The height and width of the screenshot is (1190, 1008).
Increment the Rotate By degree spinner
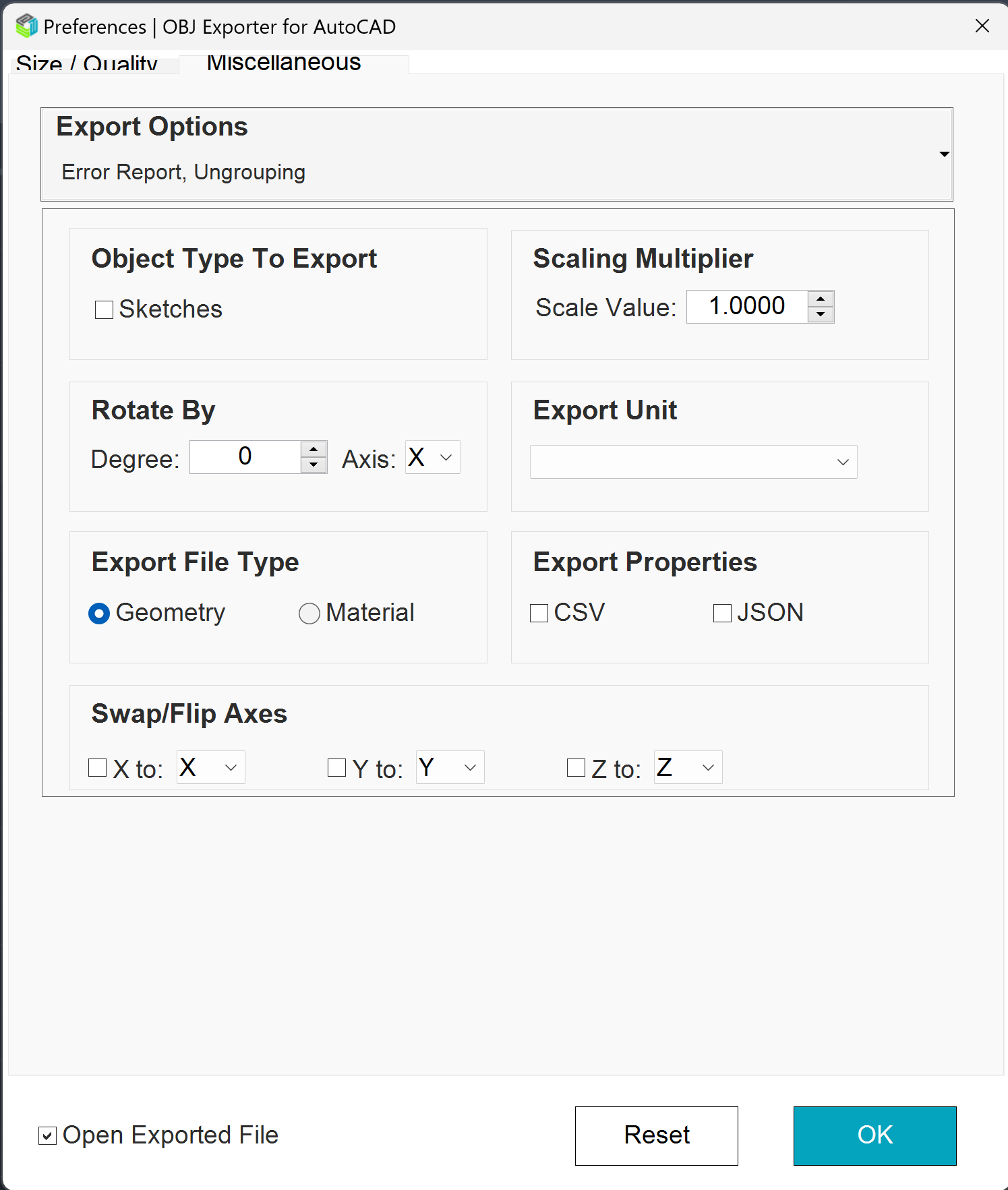point(314,449)
